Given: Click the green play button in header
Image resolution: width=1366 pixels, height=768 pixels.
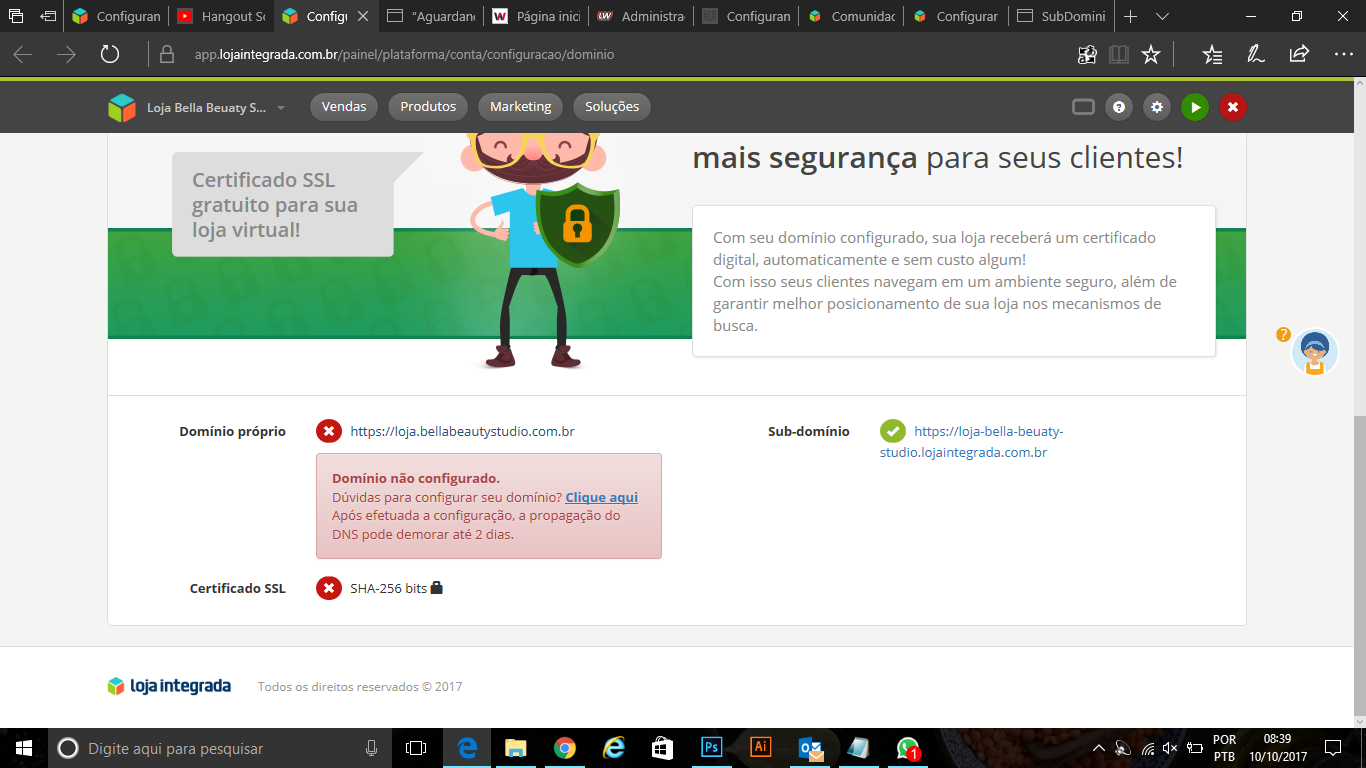Looking at the screenshot, I should pos(1195,107).
